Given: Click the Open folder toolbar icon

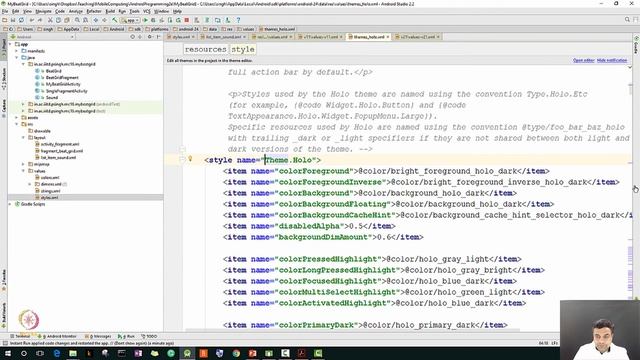Looking at the screenshot, I should tap(4, 20).
